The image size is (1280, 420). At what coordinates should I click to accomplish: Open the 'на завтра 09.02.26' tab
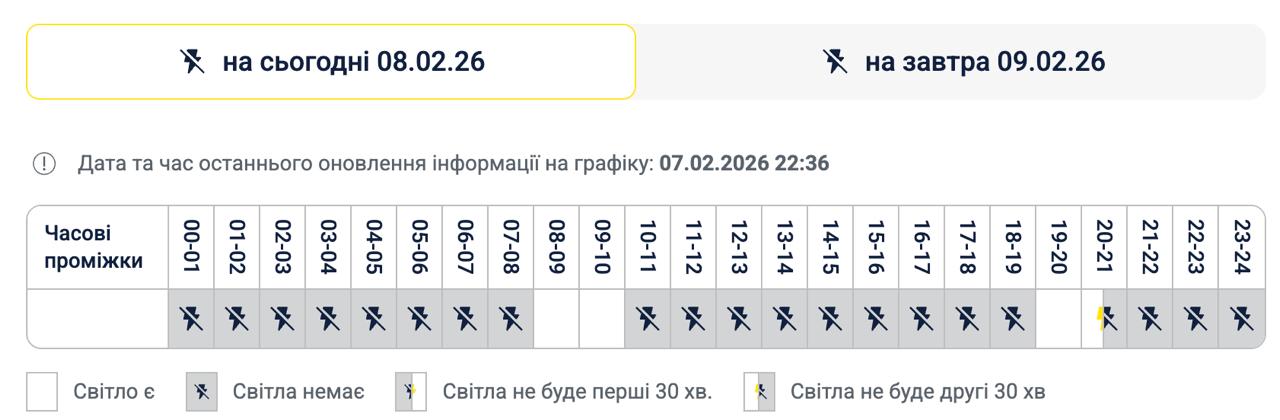963,62
